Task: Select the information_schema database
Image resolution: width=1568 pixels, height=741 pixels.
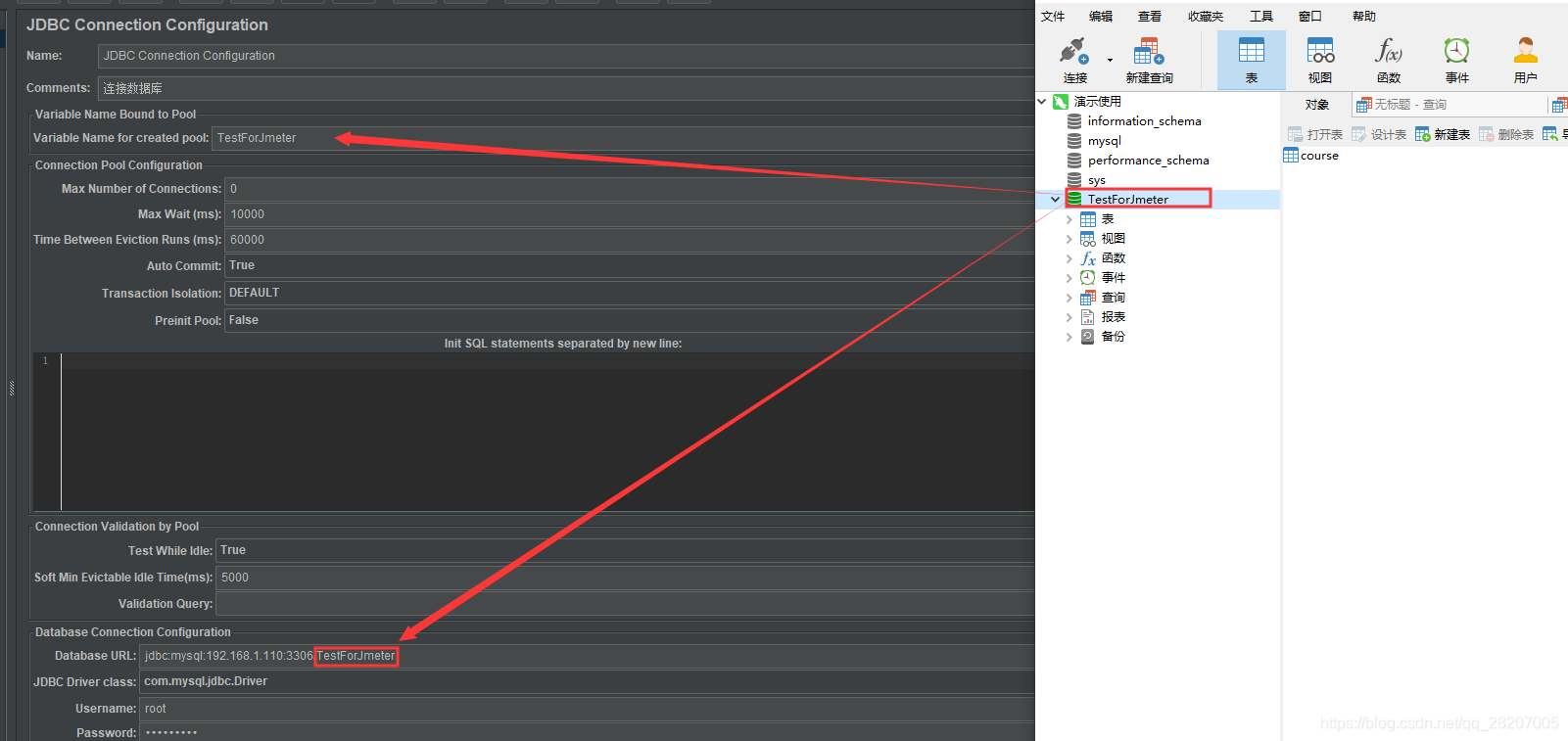Action: tap(1144, 121)
